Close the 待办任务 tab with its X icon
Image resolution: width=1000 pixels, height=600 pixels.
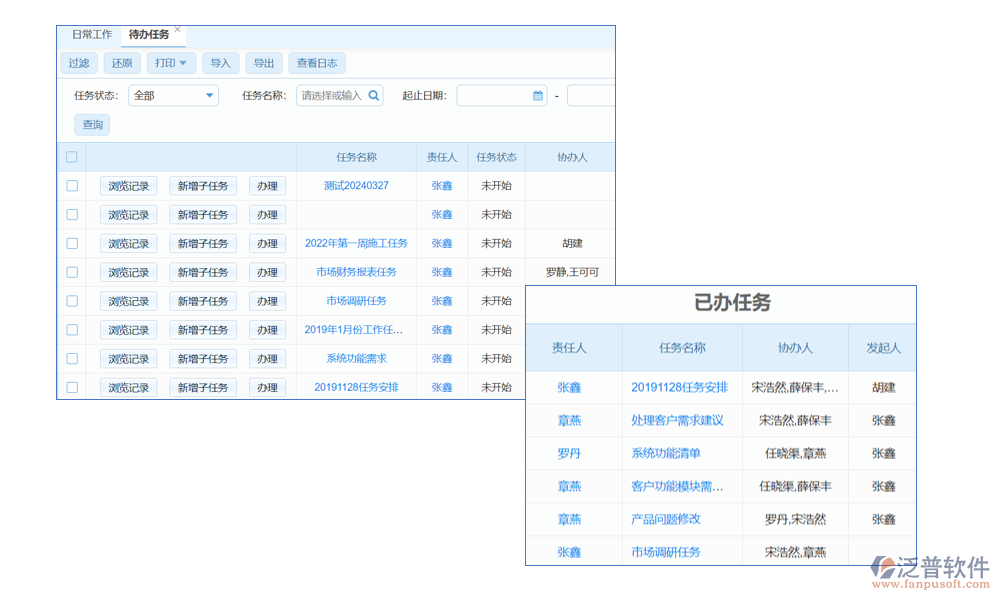click(178, 30)
